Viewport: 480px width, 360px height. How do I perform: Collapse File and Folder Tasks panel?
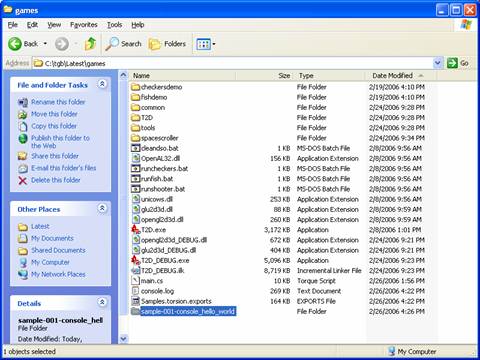pyautogui.click(x=102, y=84)
